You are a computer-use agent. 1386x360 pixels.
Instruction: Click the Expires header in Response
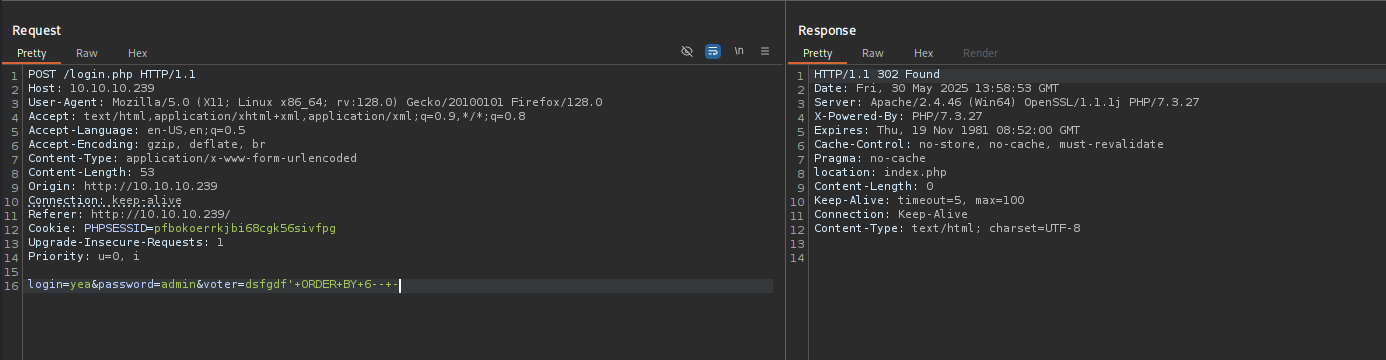click(946, 131)
